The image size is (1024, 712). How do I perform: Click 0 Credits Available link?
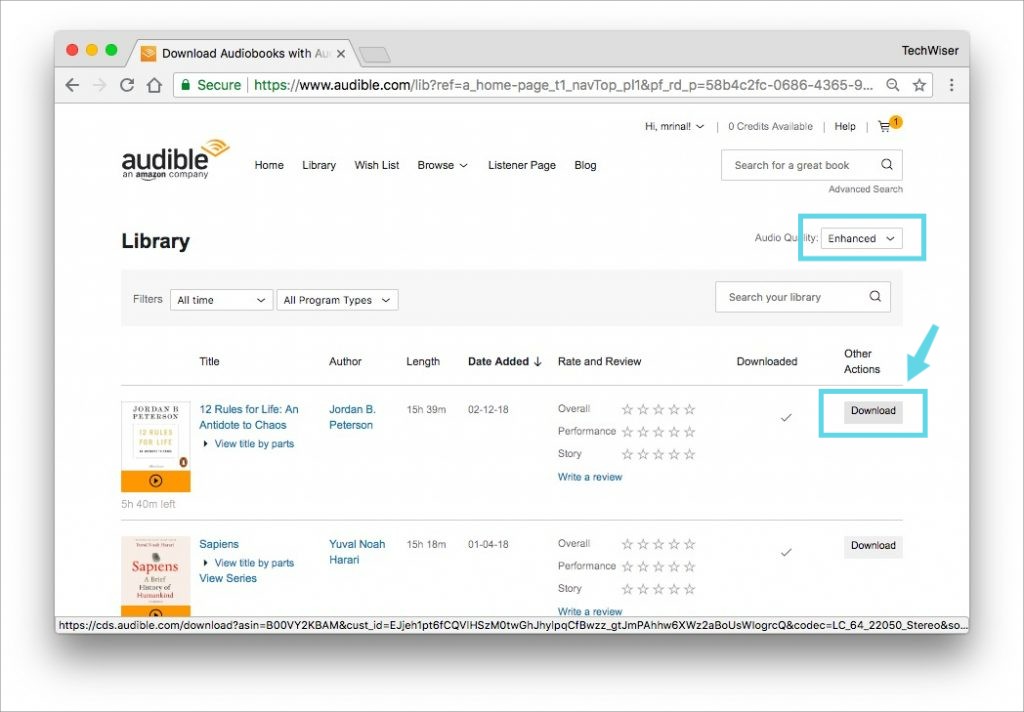click(x=771, y=126)
